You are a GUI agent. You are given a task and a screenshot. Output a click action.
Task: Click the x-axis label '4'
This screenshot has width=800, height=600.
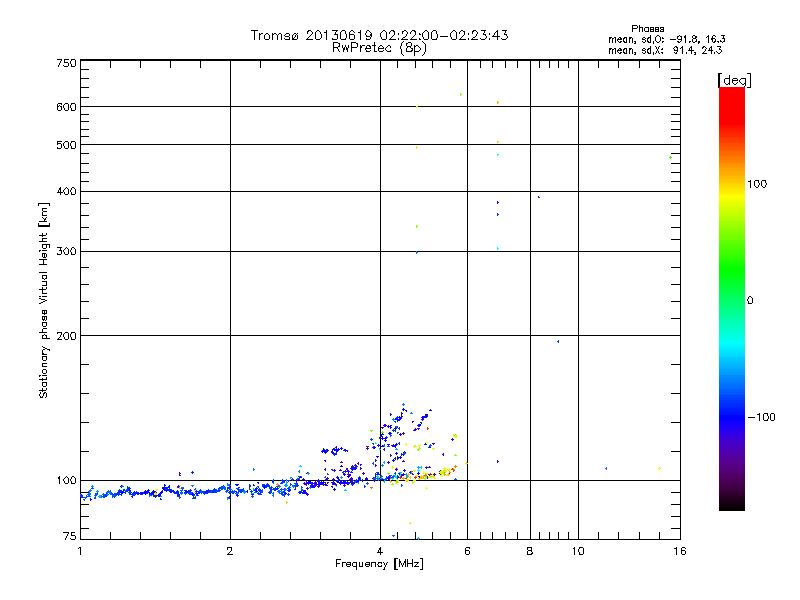[380, 551]
